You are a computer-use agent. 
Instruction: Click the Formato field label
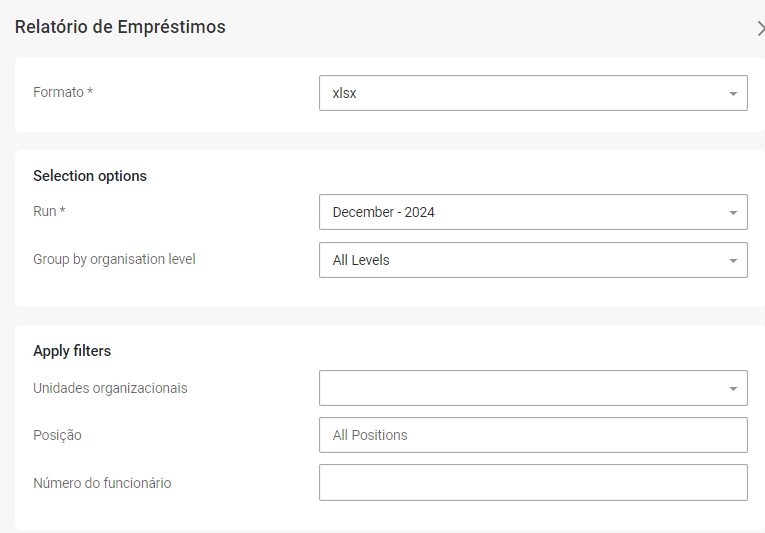(63, 92)
